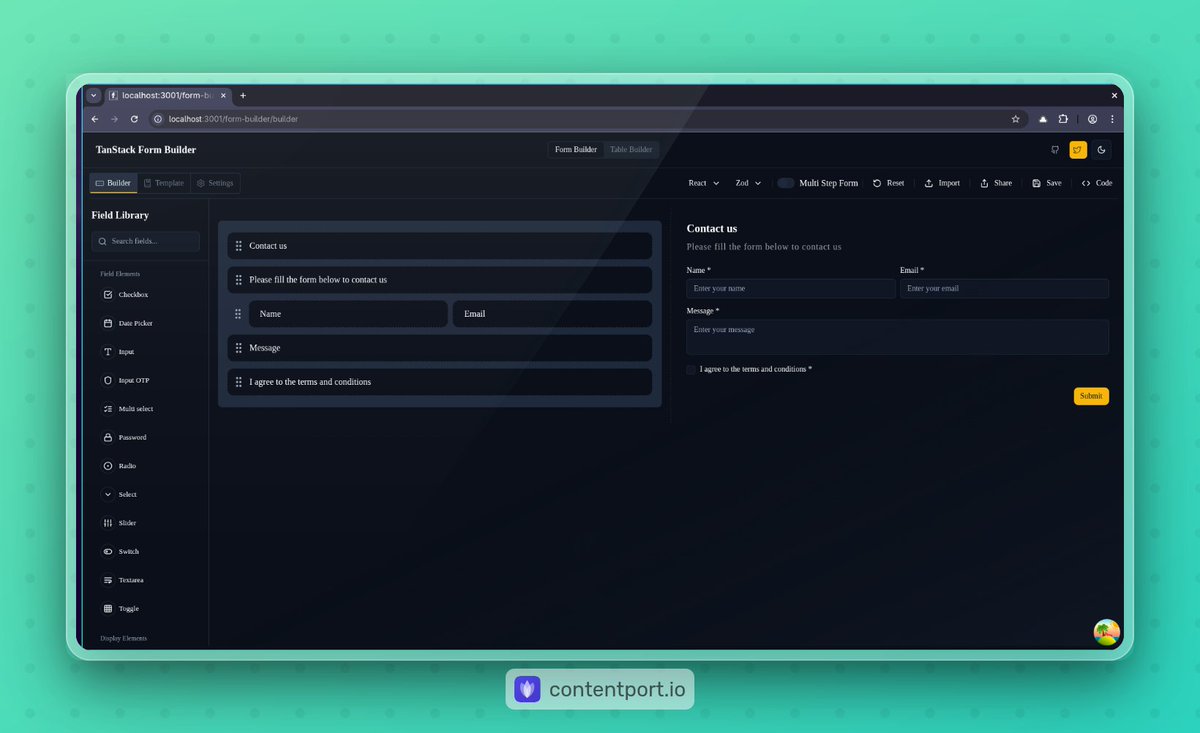Click the 'Enter your name' input
Screen dimensions: 1200x733
tap(791, 288)
